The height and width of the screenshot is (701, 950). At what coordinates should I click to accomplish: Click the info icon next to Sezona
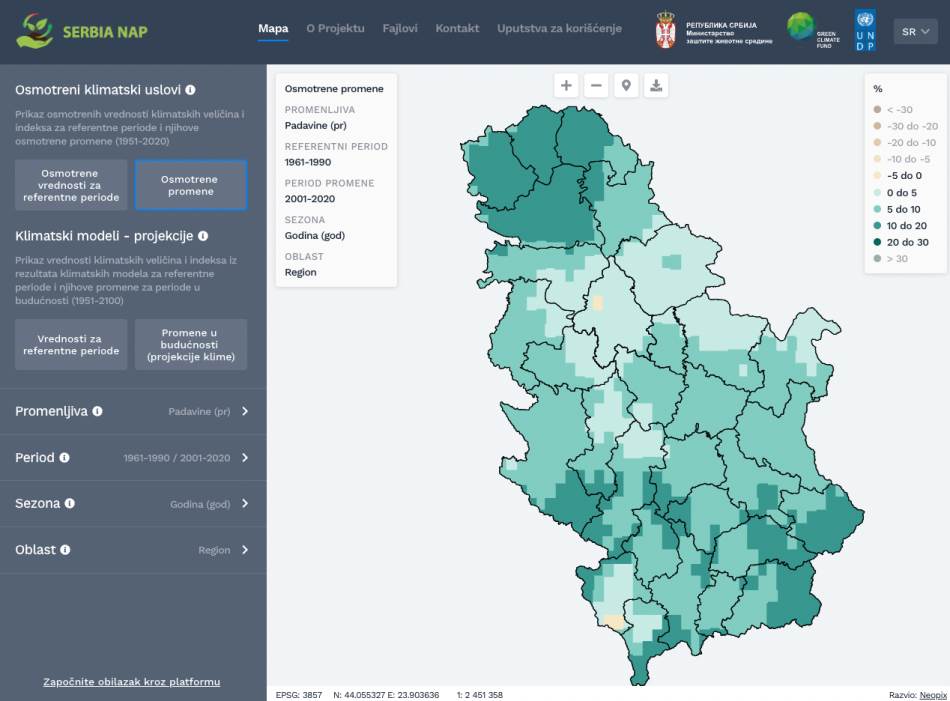tap(70, 504)
